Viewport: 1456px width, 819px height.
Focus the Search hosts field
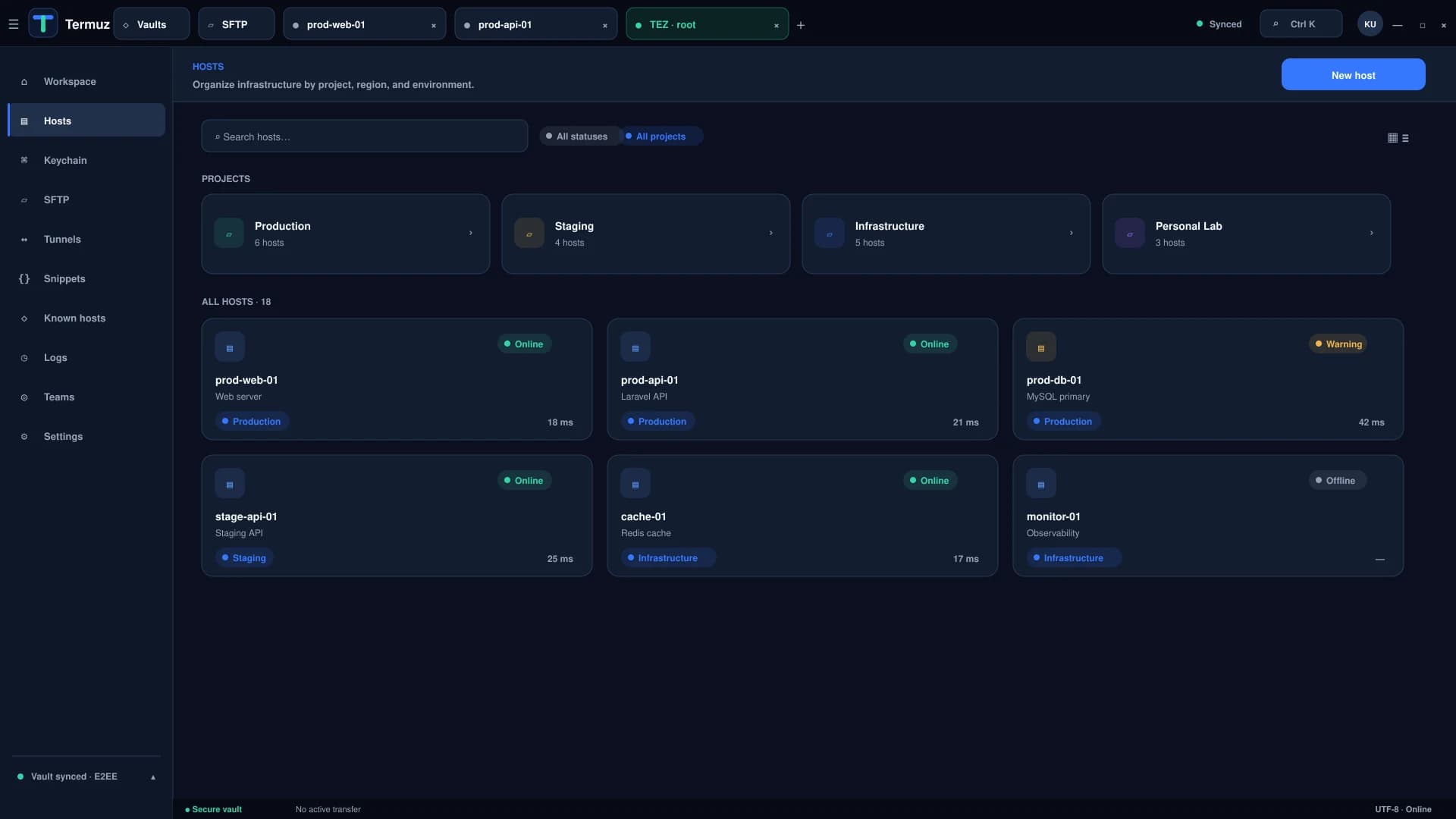pyautogui.click(x=365, y=136)
